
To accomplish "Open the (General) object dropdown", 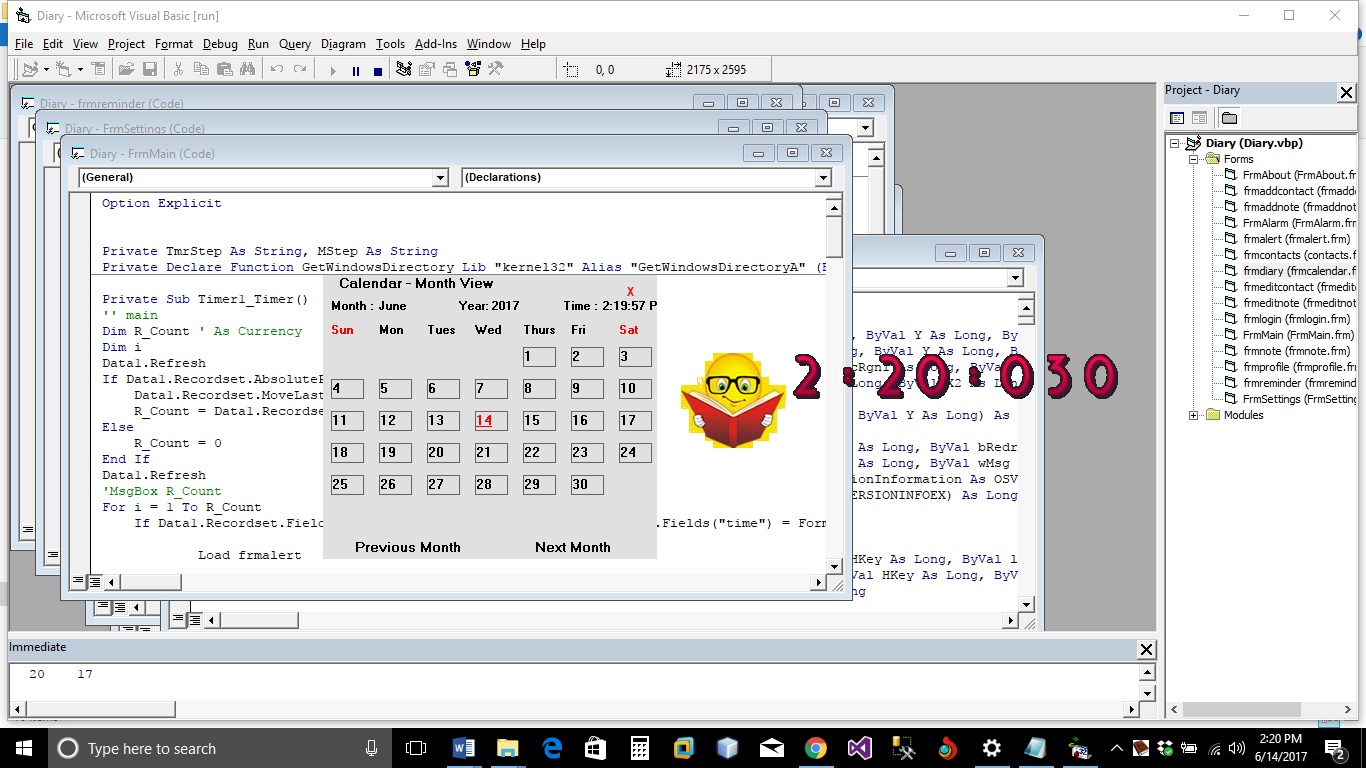I will coord(440,178).
